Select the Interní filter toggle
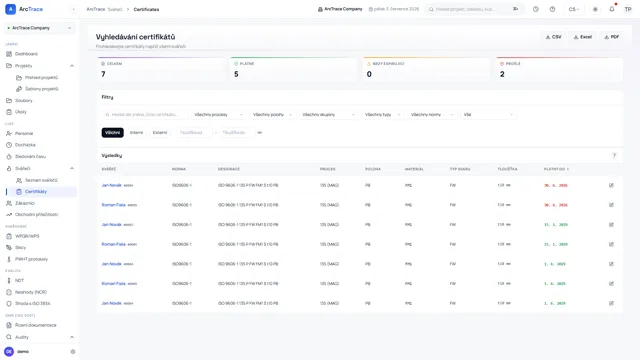The image size is (640, 360). (x=136, y=133)
